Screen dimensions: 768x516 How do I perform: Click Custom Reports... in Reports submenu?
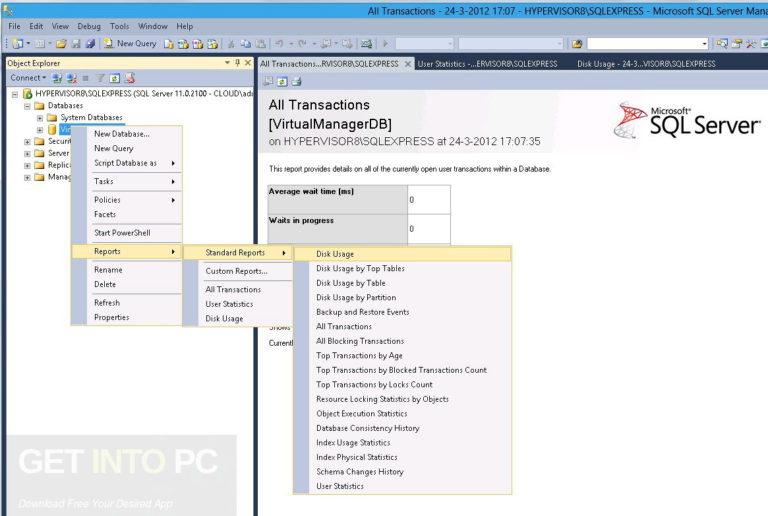pyautogui.click(x=238, y=271)
